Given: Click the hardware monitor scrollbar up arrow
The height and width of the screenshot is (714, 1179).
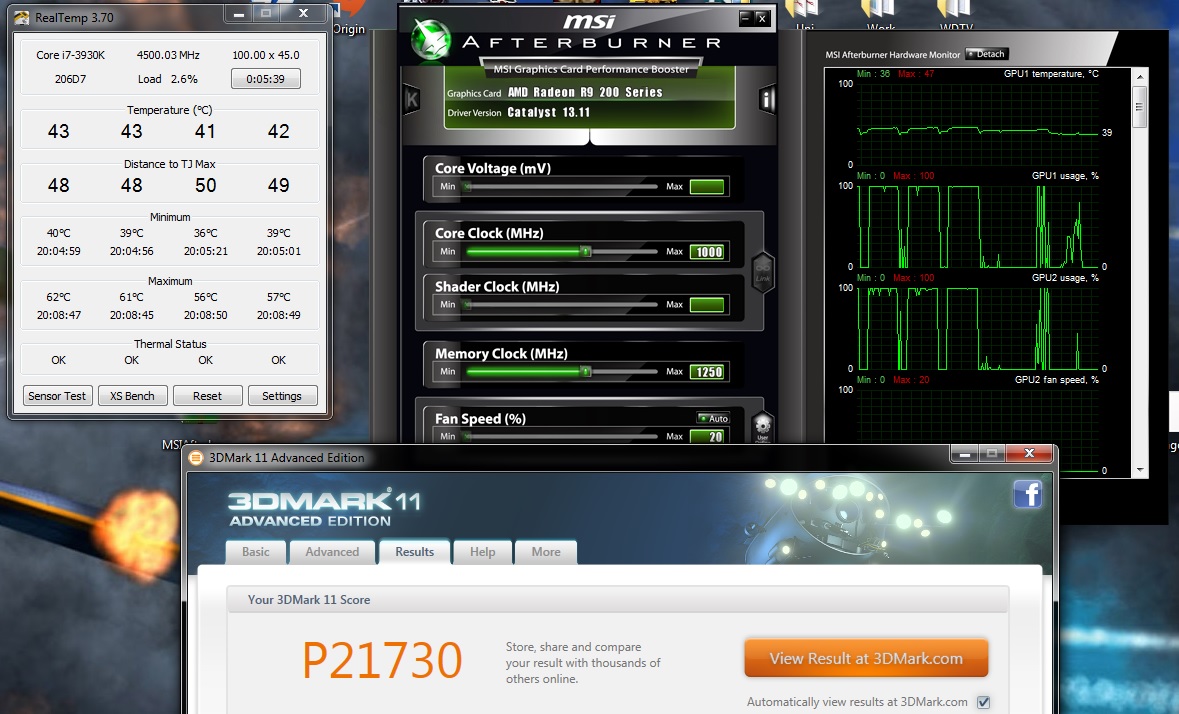Looking at the screenshot, I should pyautogui.click(x=1140, y=77).
